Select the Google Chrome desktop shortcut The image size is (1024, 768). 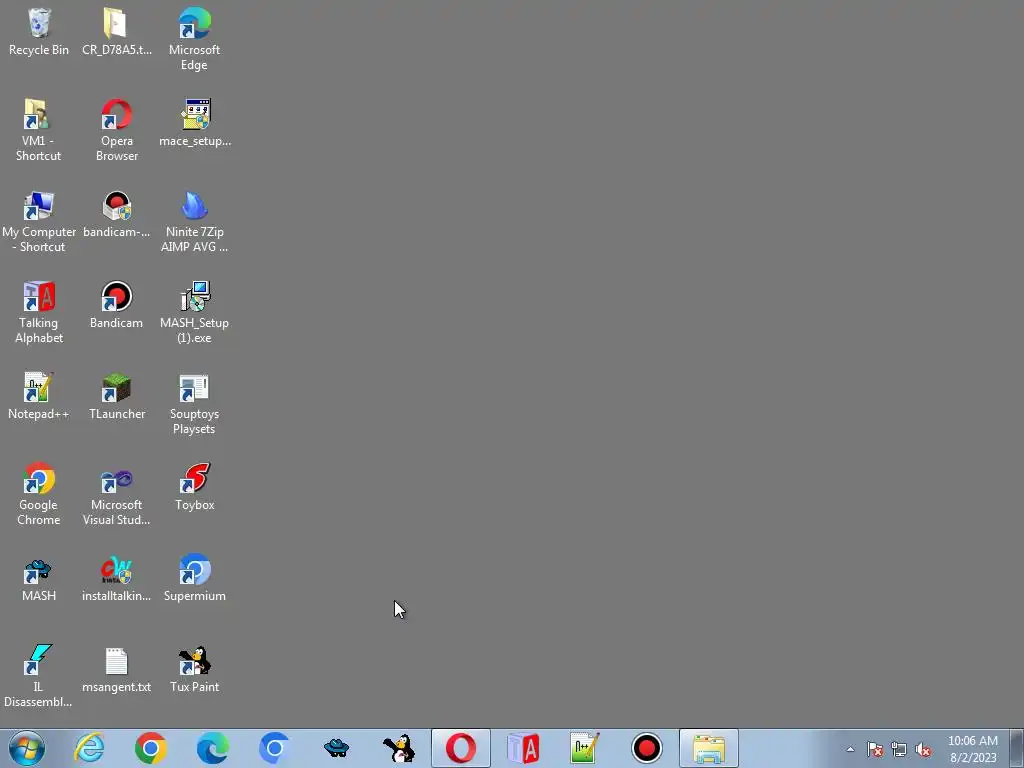[39, 494]
